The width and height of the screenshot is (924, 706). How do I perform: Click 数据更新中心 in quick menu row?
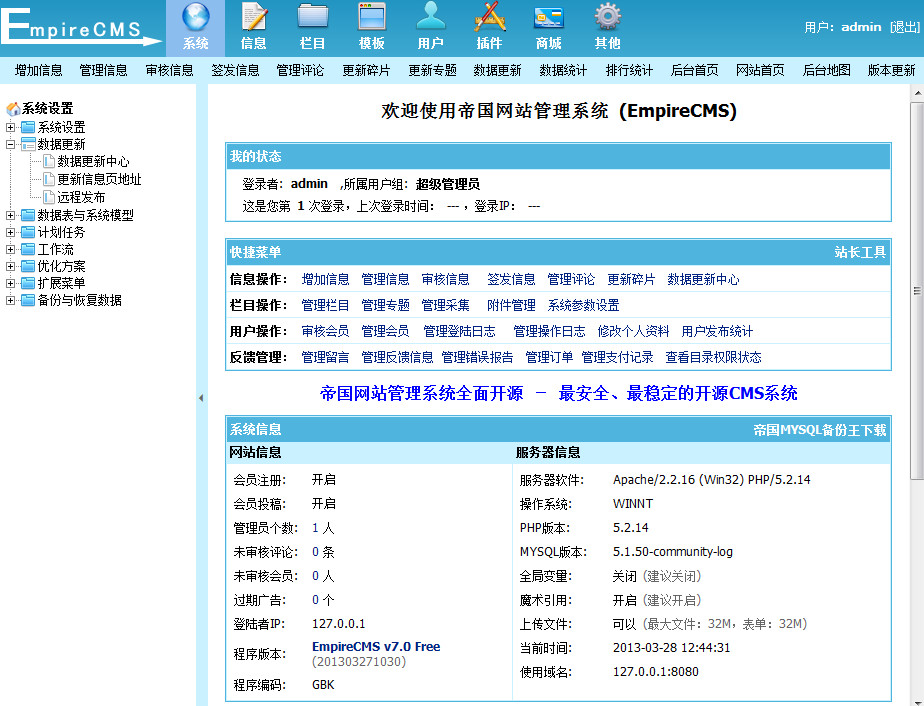pyautogui.click(x=703, y=279)
